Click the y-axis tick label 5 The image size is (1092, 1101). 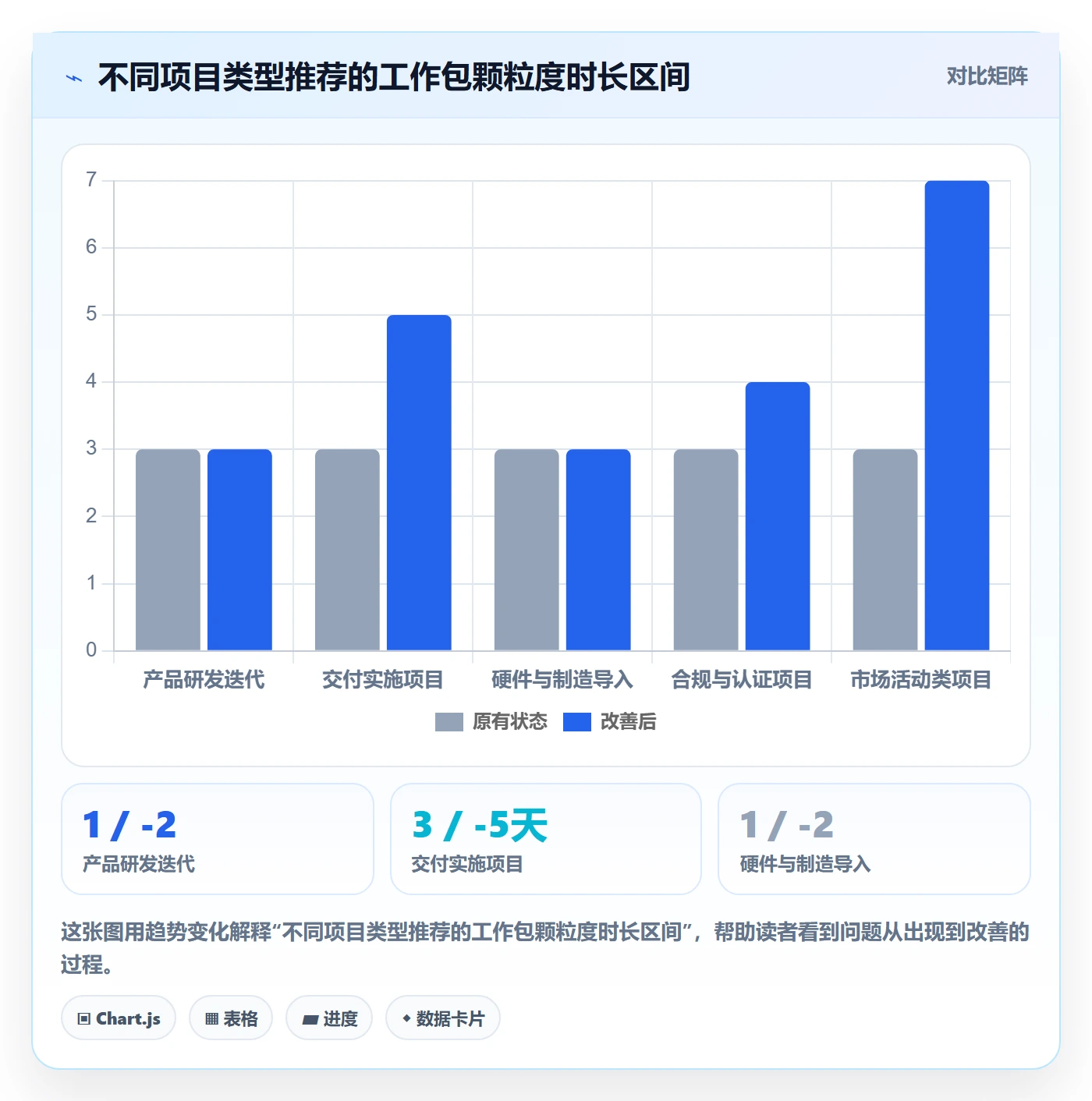pyautogui.click(x=91, y=314)
